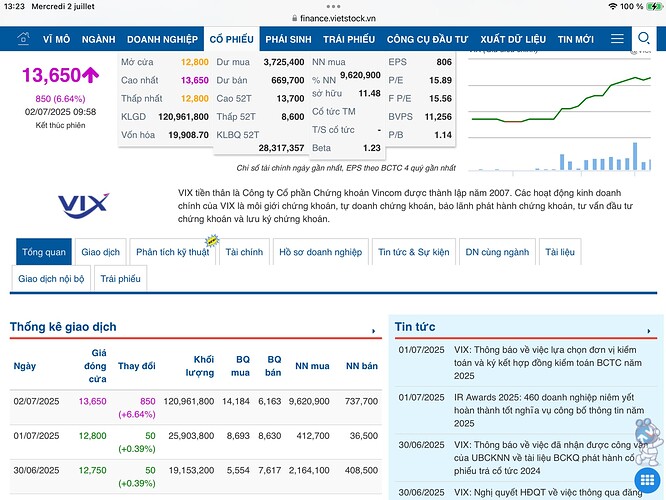The image size is (666, 500).
Task: Open the DOANH NGHIỆP menu
Action: (162, 40)
